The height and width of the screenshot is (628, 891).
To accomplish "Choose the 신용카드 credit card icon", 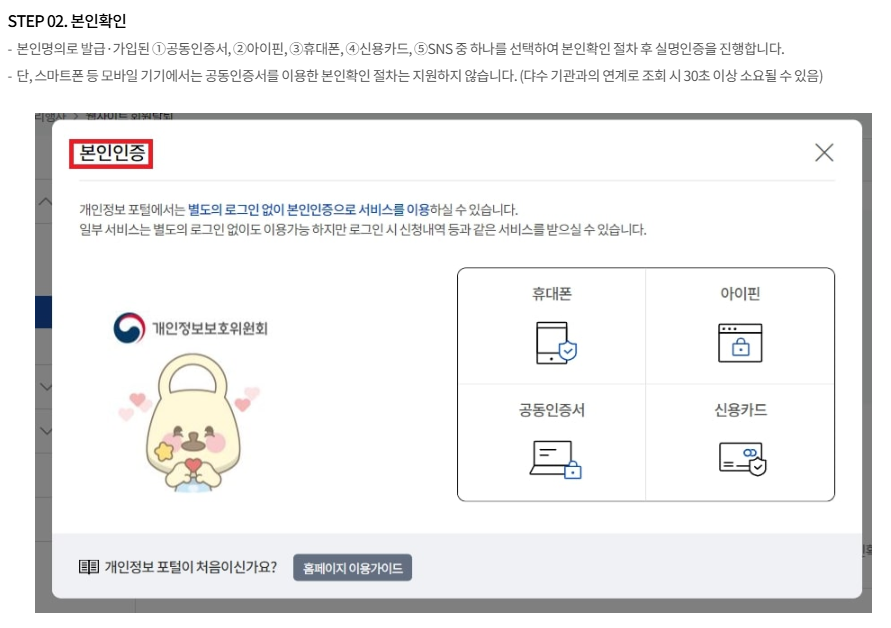I will coord(741,458).
